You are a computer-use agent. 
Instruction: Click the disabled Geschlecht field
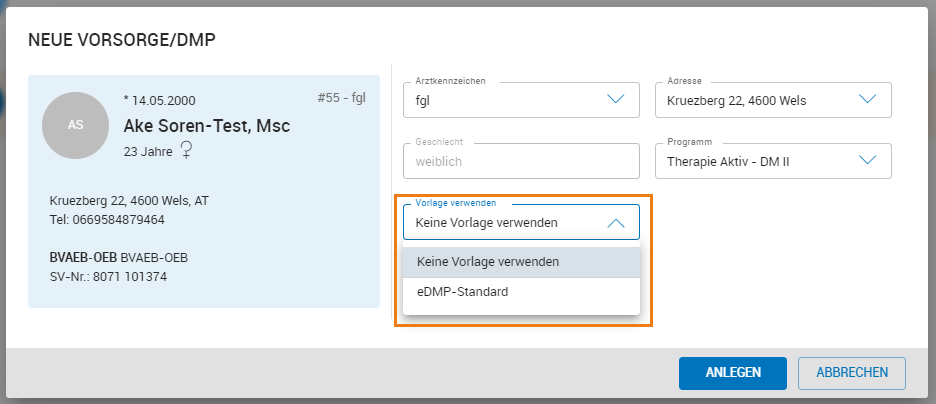520,160
